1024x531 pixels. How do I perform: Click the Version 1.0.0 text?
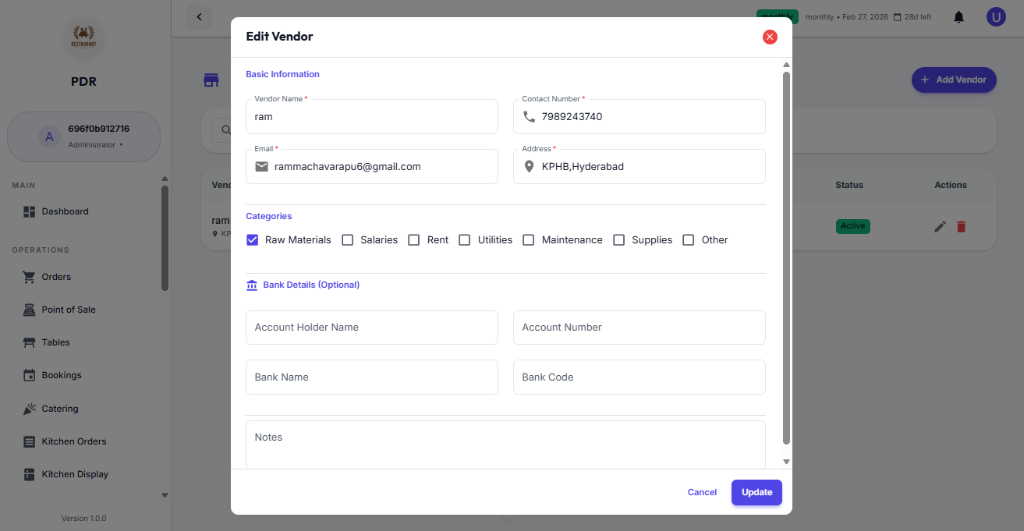point(84,519)
